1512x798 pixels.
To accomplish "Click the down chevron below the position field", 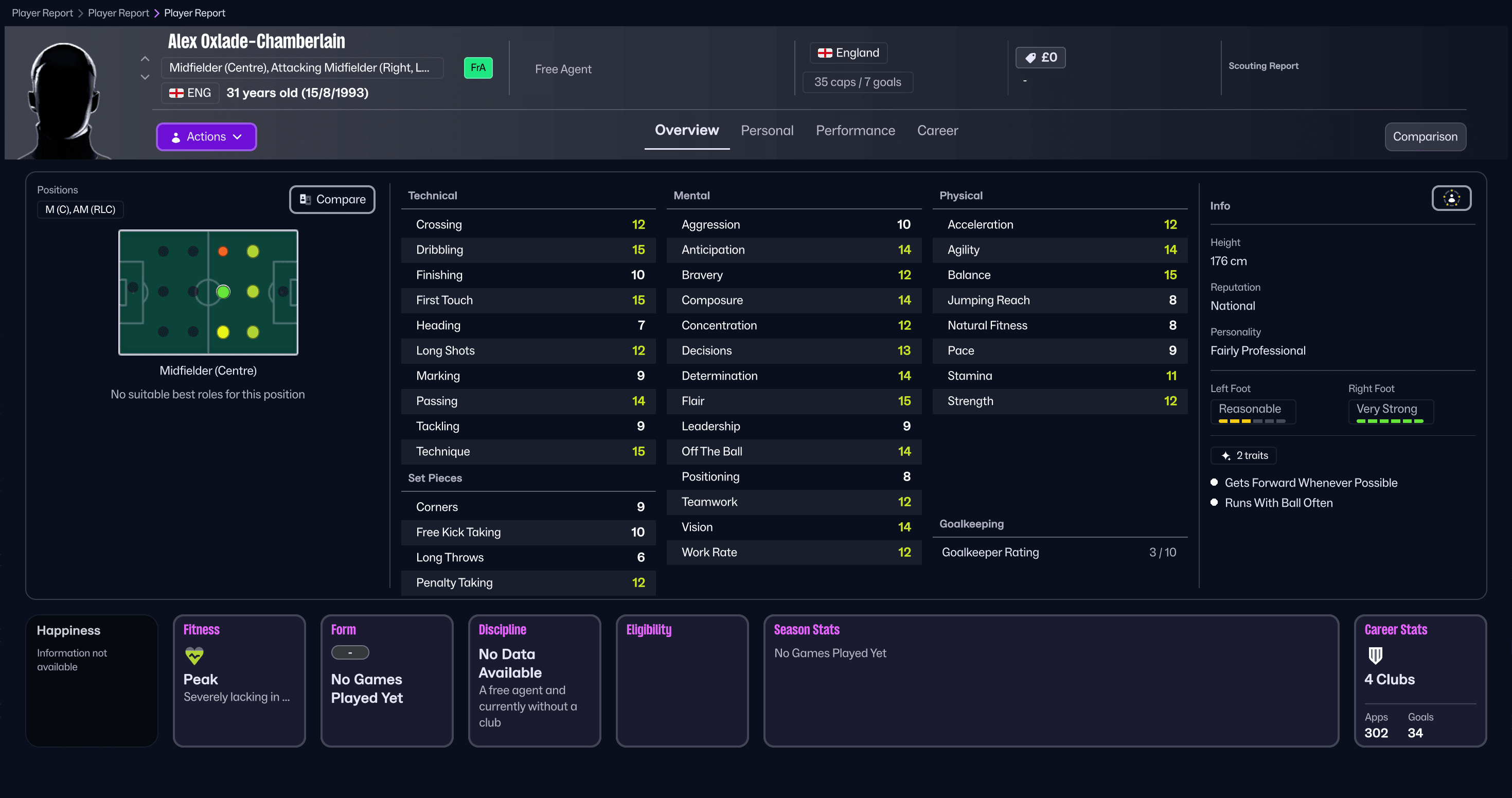I will 145,77.
